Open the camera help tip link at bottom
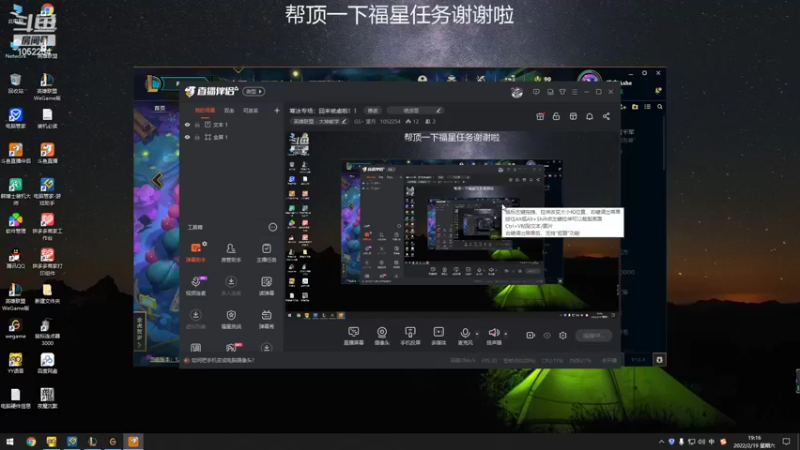Image resolution: width=800 pixels, height=450 pixels. [x=222, y=360]
